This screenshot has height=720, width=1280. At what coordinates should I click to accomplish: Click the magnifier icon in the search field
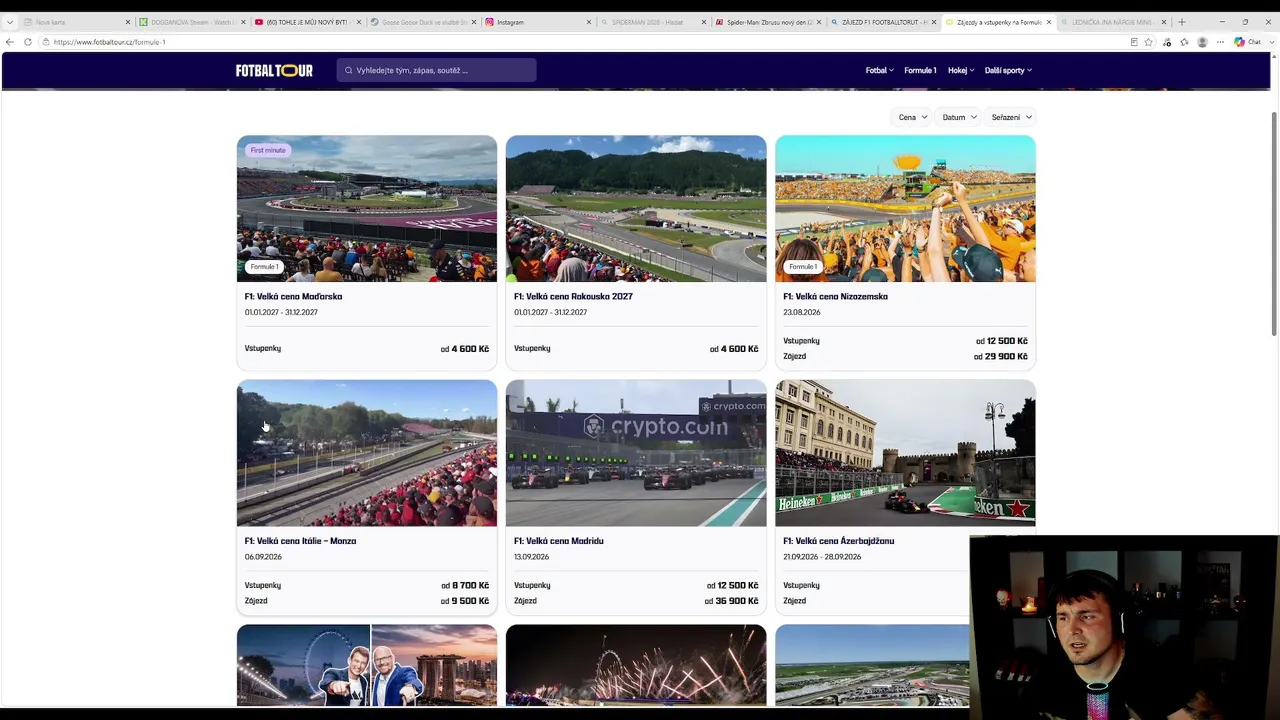point(349,70)
